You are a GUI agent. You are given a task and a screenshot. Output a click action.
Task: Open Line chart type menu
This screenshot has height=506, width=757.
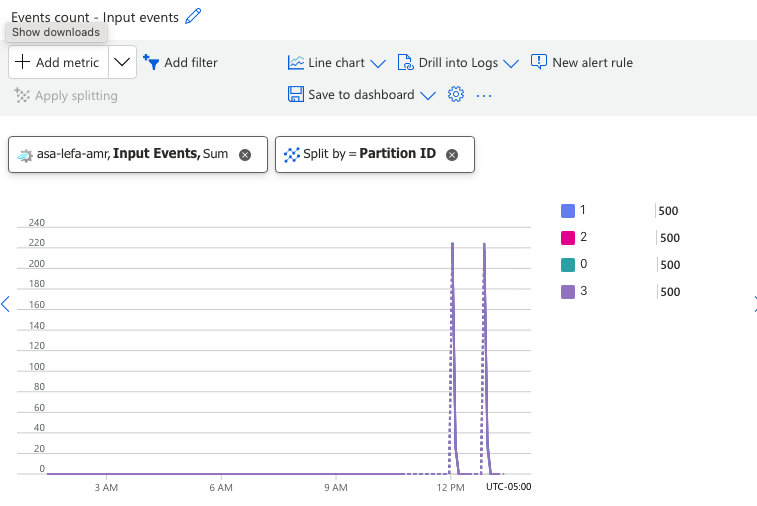(x=336, y=62)
